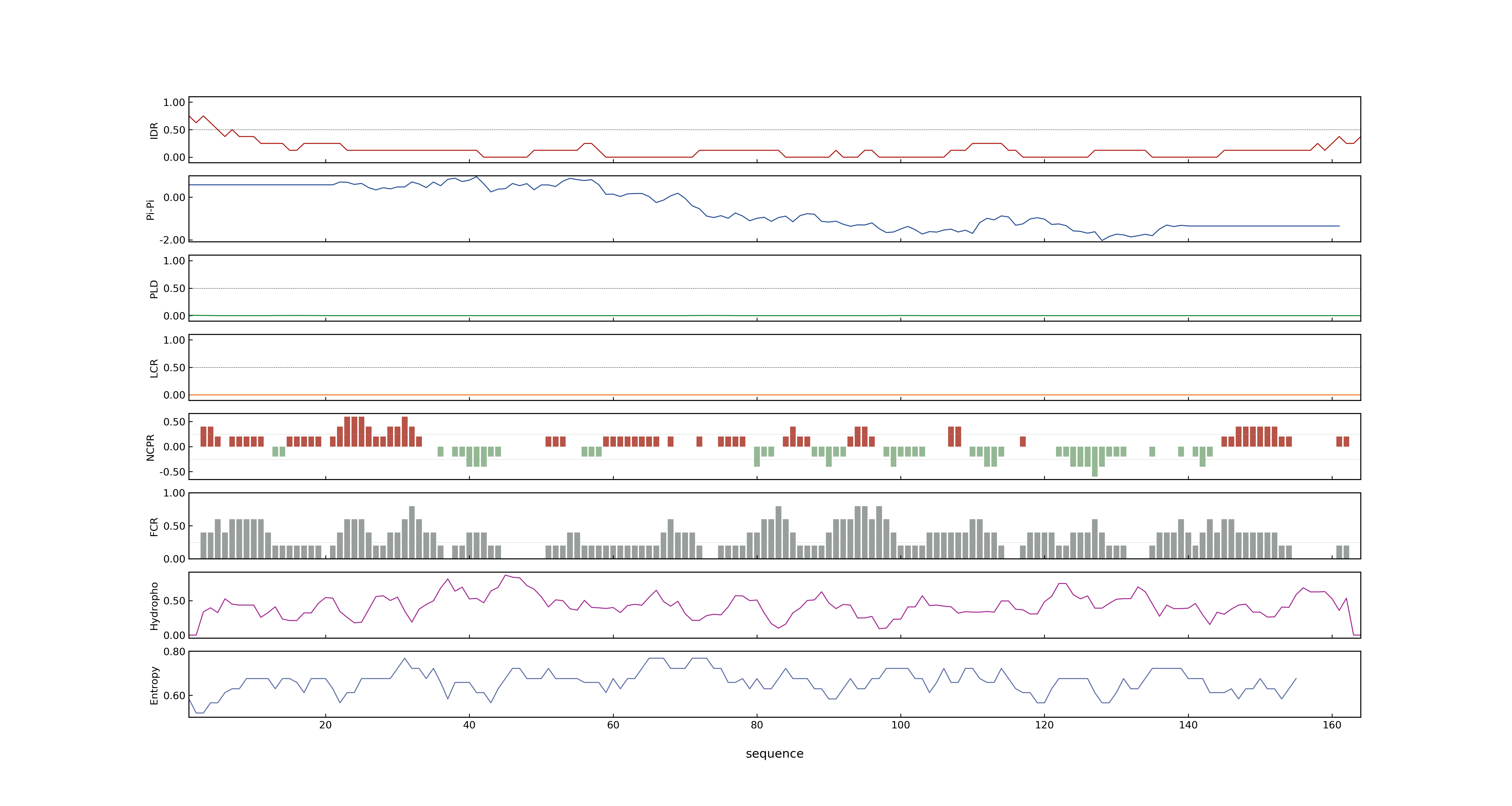The height and width of the screenshot is (806, 1512).
Task: Click the 0.50 tick on Hydropho axis
Action: (x=174, y=601)
